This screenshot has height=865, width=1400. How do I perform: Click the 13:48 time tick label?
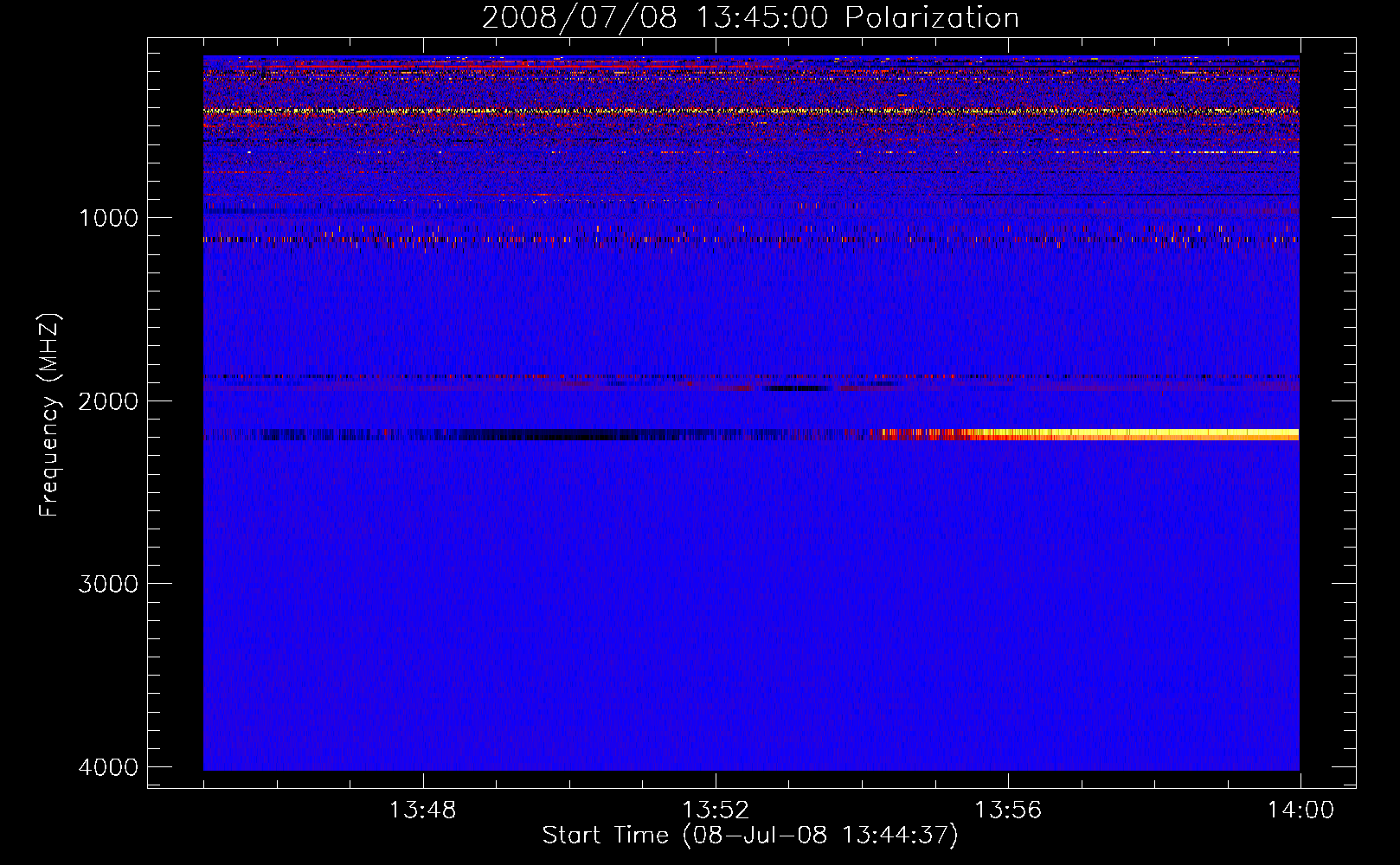[422, 811]
